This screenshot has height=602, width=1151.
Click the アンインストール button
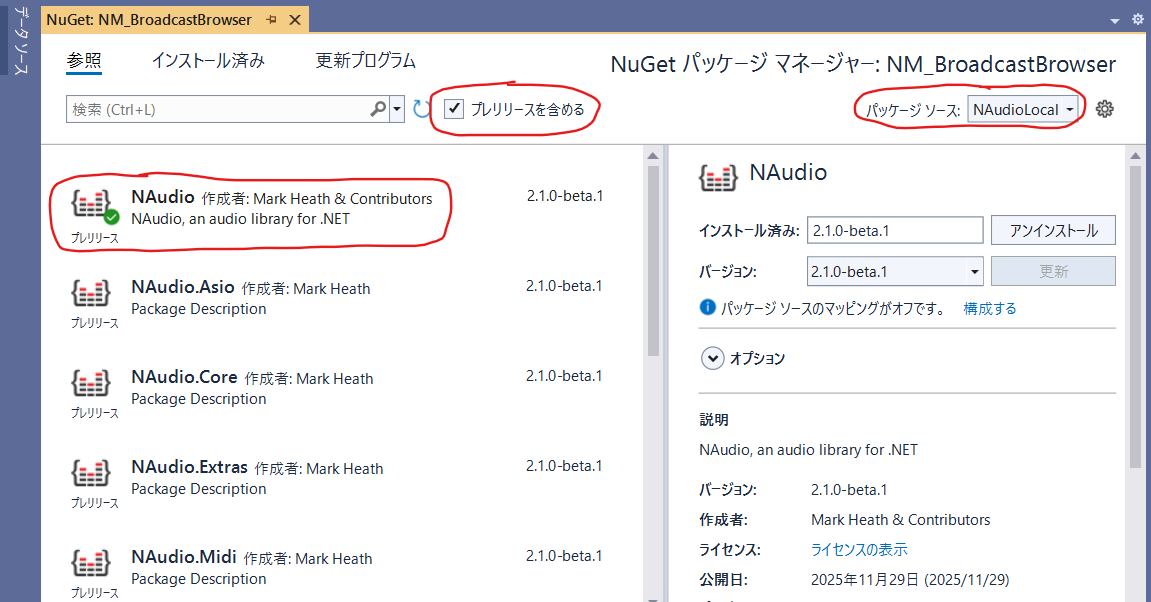click(1053, 230)
